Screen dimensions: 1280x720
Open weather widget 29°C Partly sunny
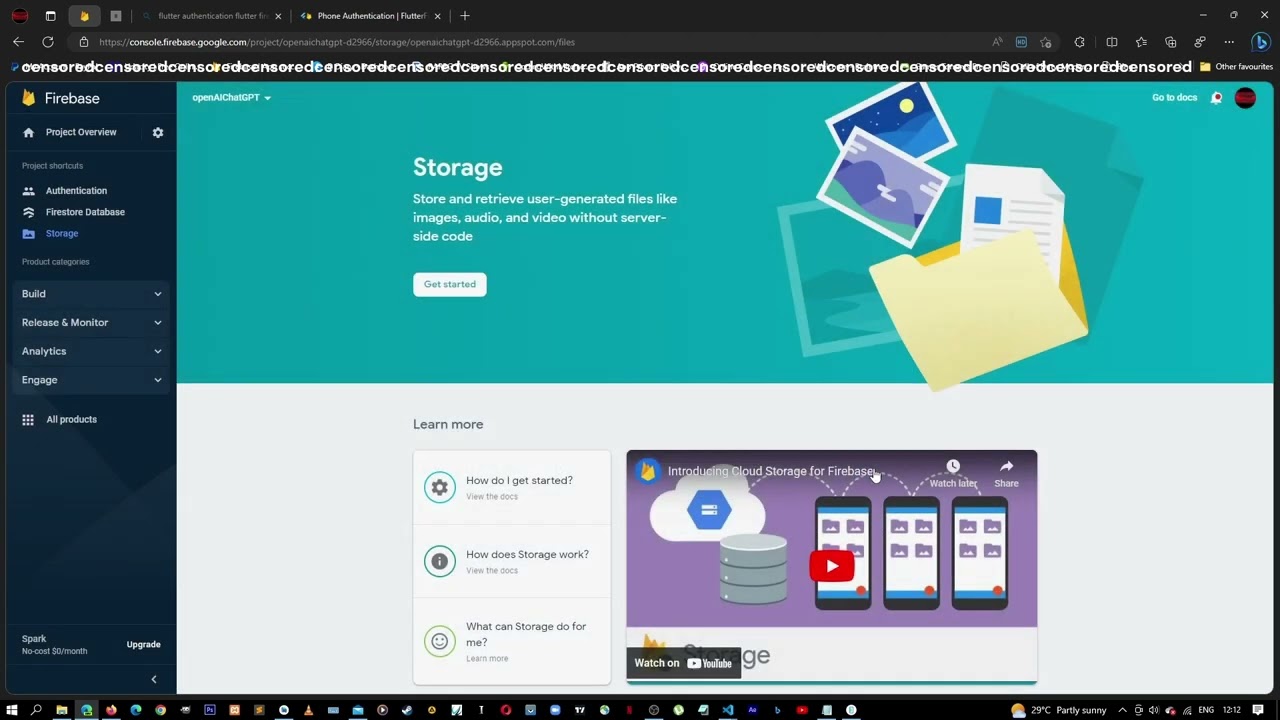[1059, 710]
